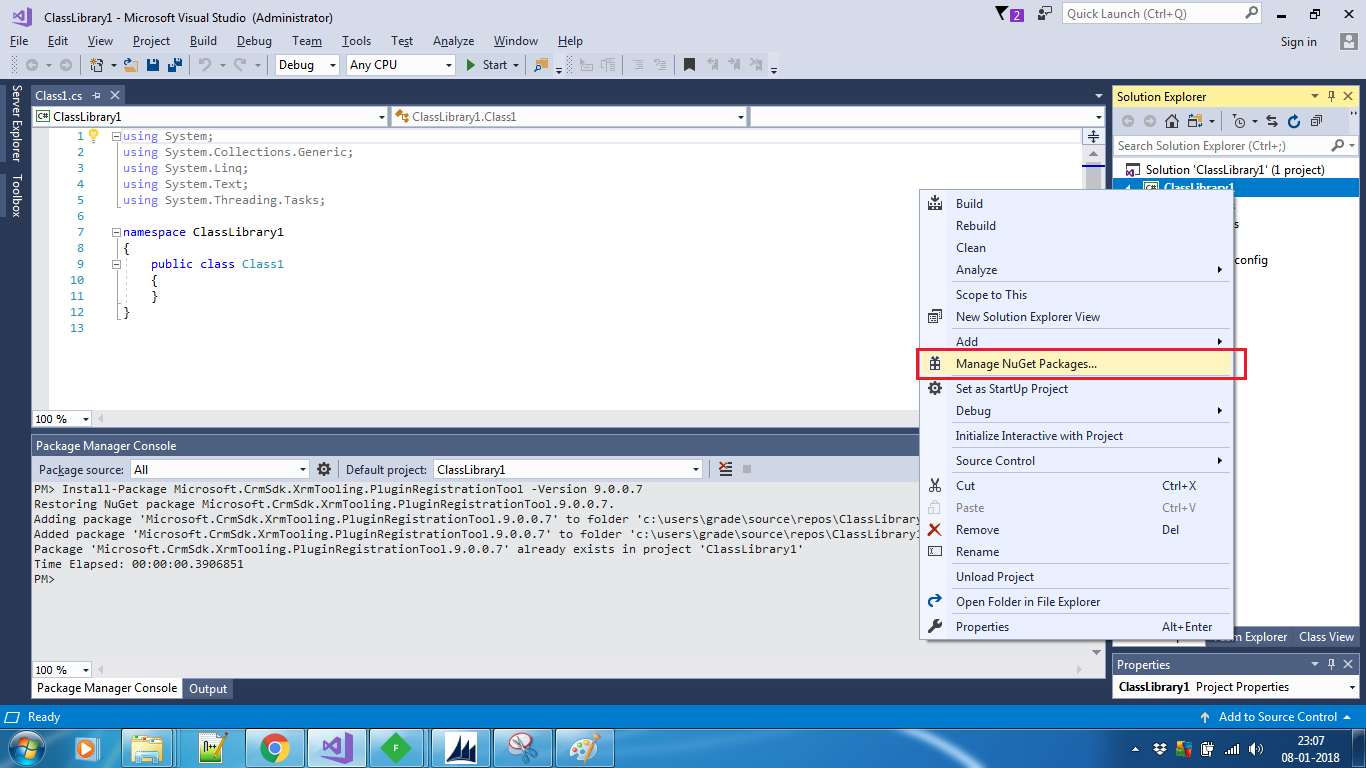Click the Redo arrow icon

[240, 65]
